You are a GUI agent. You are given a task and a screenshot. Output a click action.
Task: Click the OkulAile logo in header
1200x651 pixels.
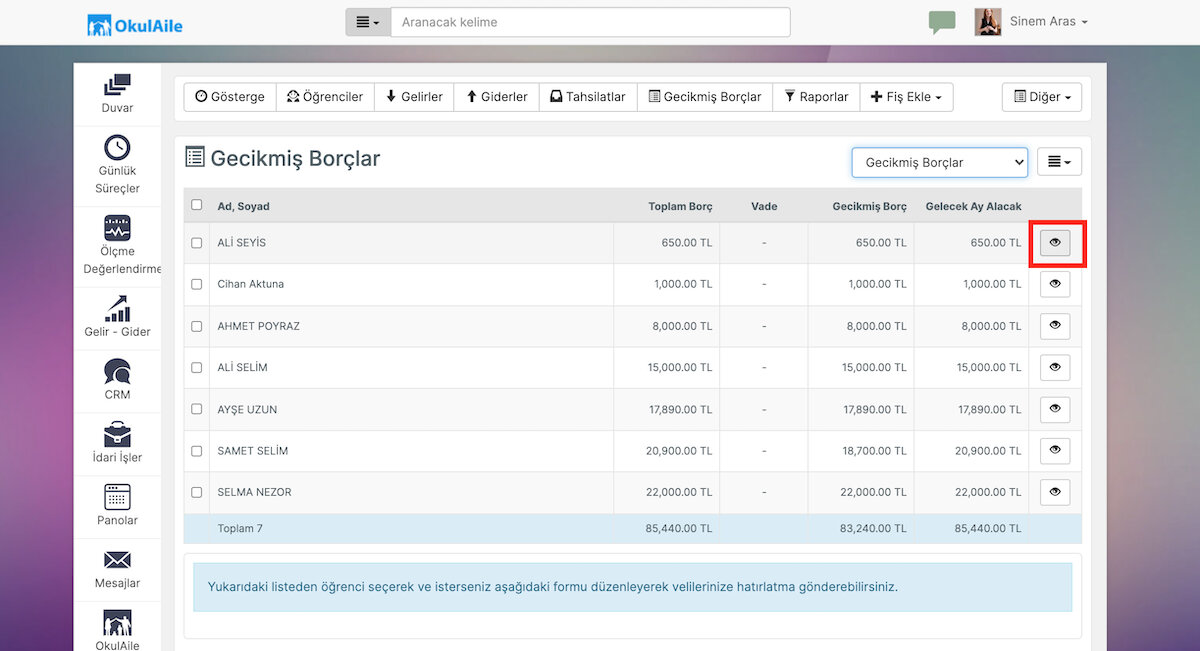[x=135, y=24]
